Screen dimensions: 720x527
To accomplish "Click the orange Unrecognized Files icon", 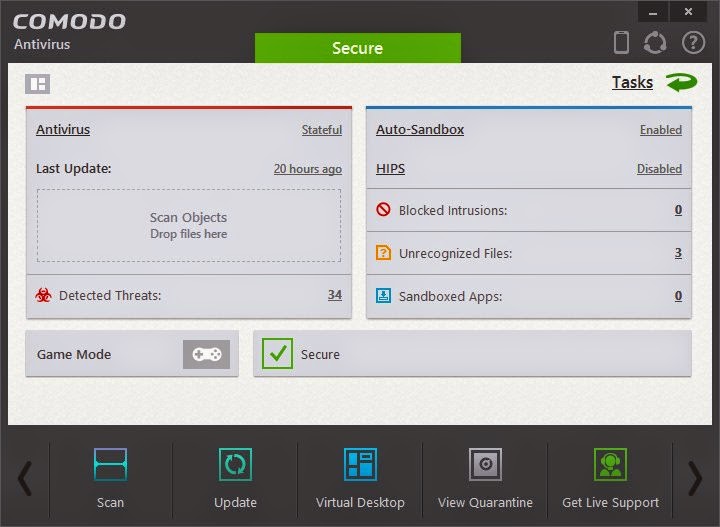I will click(383, 253).
